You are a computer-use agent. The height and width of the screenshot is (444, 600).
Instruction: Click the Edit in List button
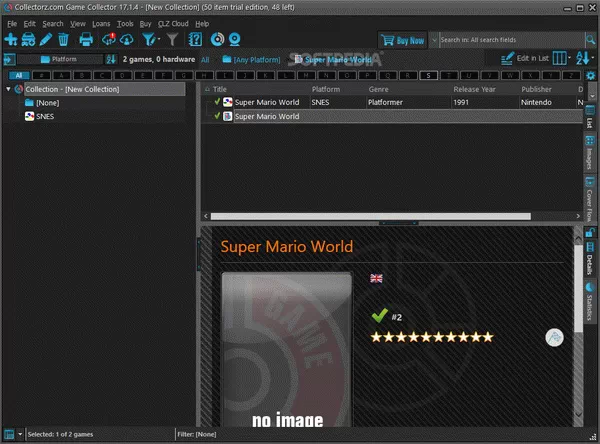pyautogui.click(x=520, y=59)
